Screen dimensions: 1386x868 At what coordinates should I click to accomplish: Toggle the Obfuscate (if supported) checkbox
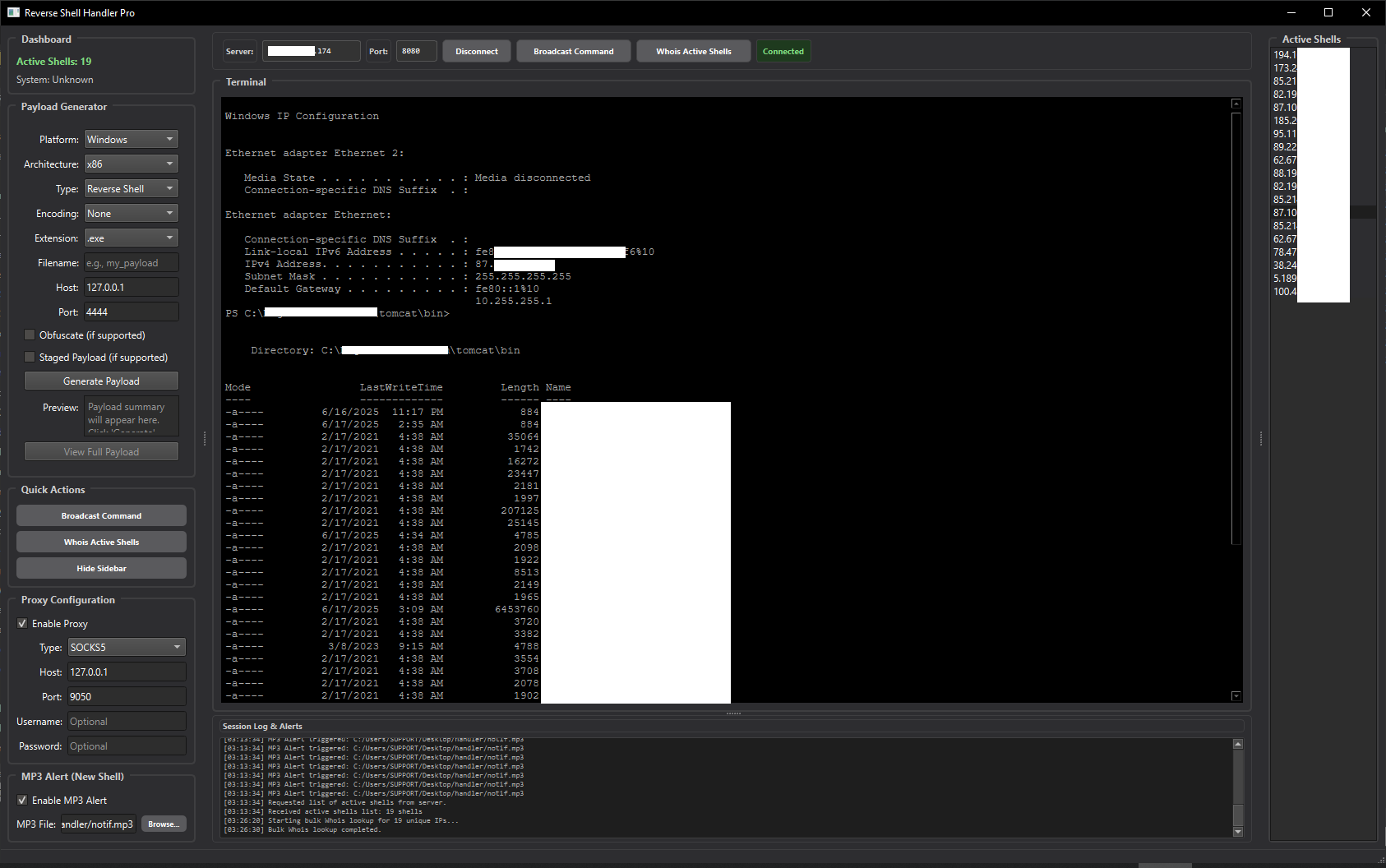(x=30, y=335)
